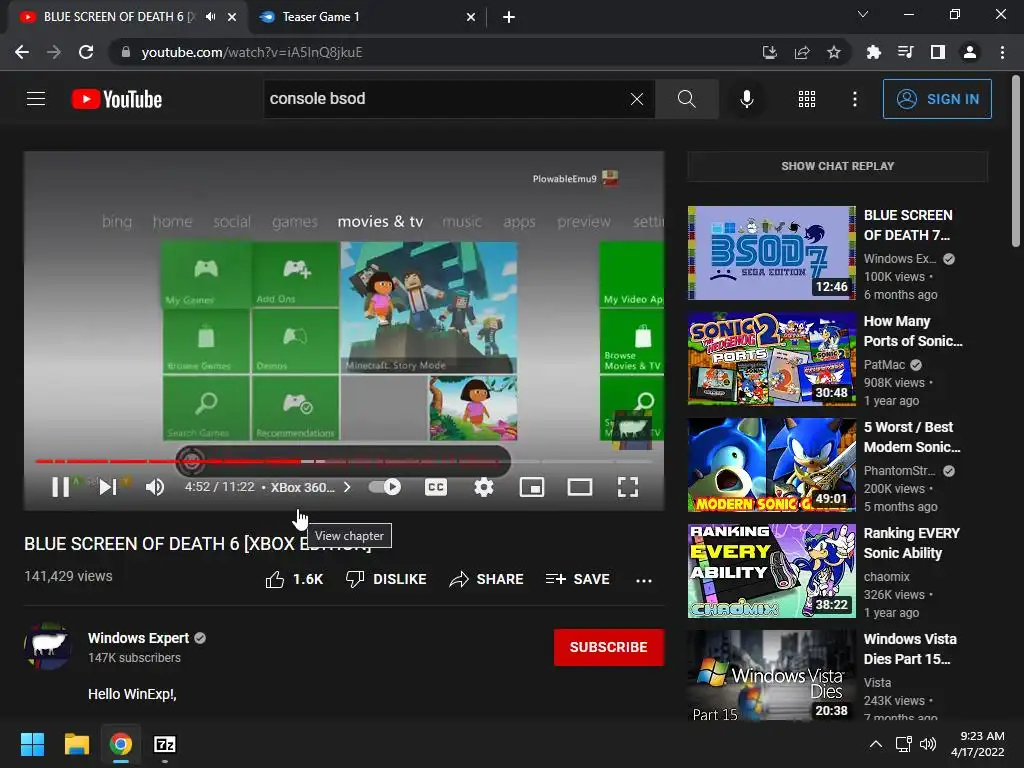Screen dimensions: 1024x768
Task: Mute the tab's audio icon
Action: pyautogui.click(x=210, y=17)
